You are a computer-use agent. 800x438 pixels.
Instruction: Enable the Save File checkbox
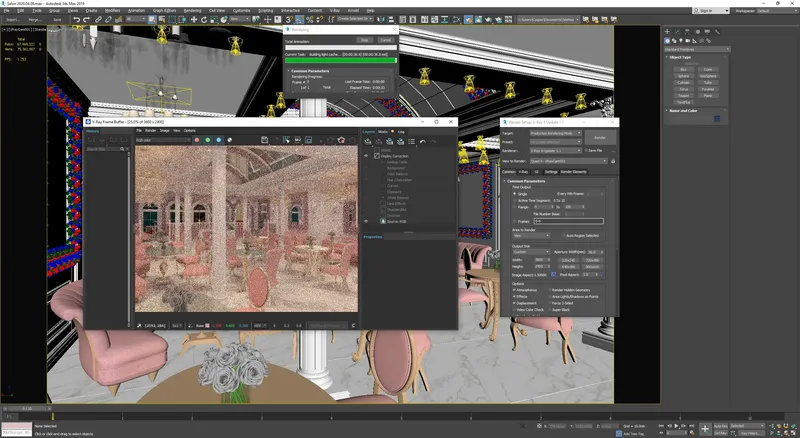(x=586, y=151)
